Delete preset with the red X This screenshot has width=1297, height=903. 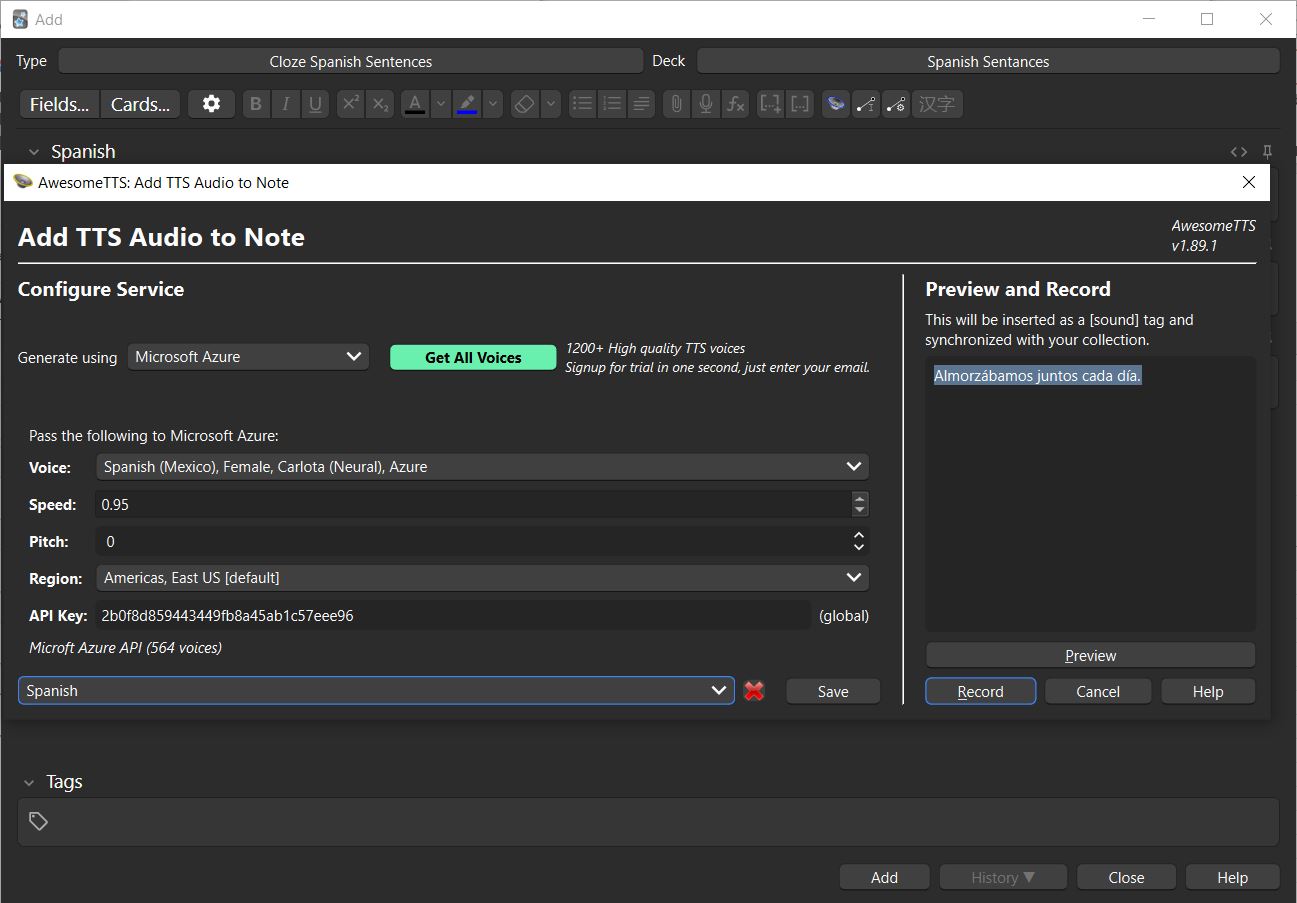(755, 691)
